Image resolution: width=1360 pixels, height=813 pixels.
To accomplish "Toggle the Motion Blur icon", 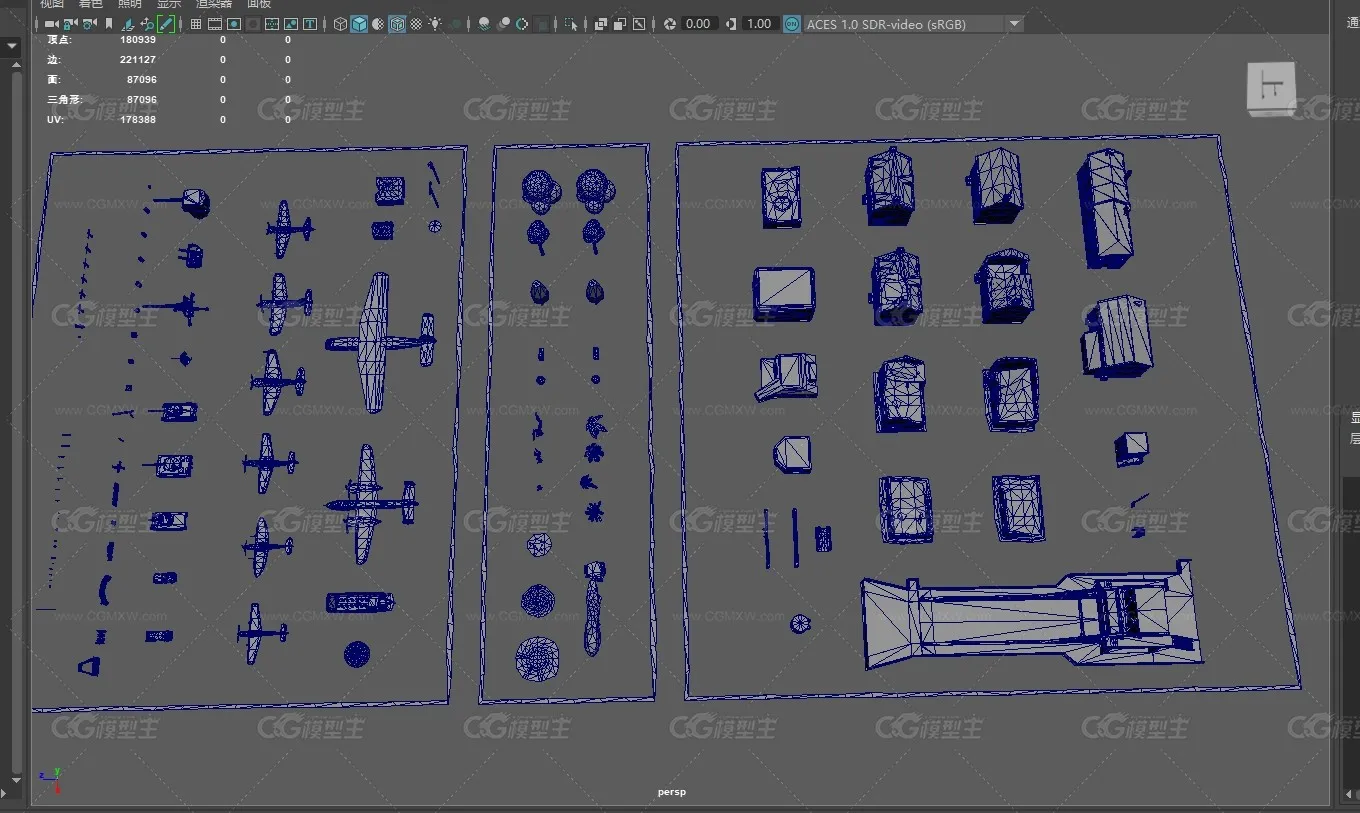I will tap(503, 24).
